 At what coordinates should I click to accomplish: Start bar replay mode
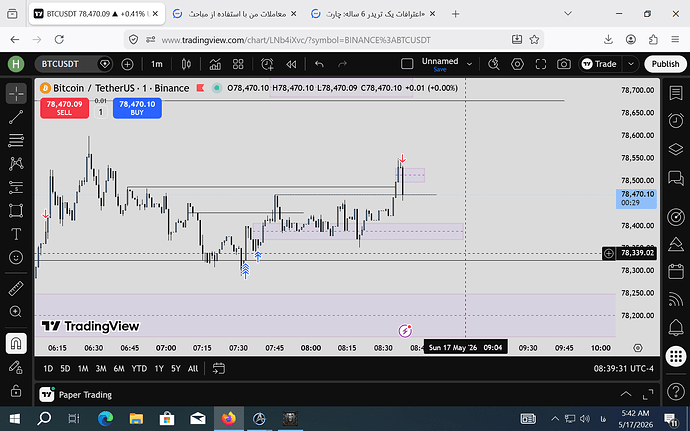(291, 64)
